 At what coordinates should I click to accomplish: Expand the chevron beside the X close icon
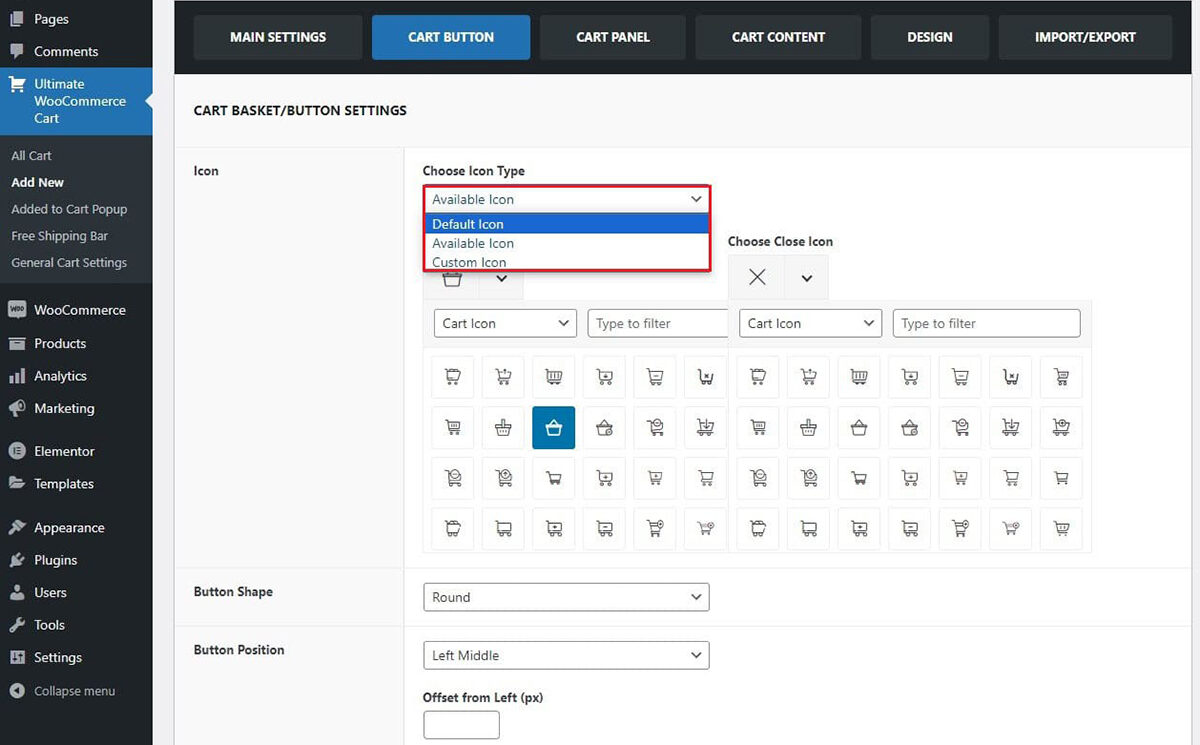pyautogui.click(x=806, y=277)
